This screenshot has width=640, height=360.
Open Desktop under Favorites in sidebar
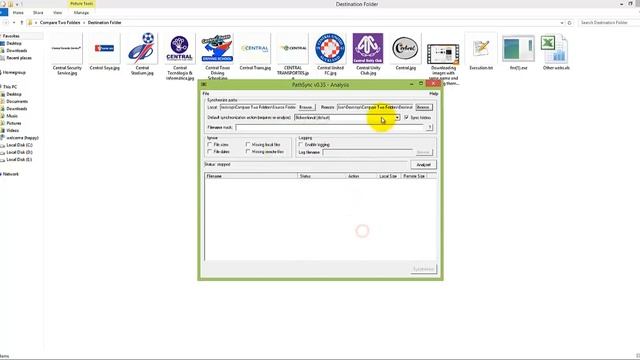(14, 43)
